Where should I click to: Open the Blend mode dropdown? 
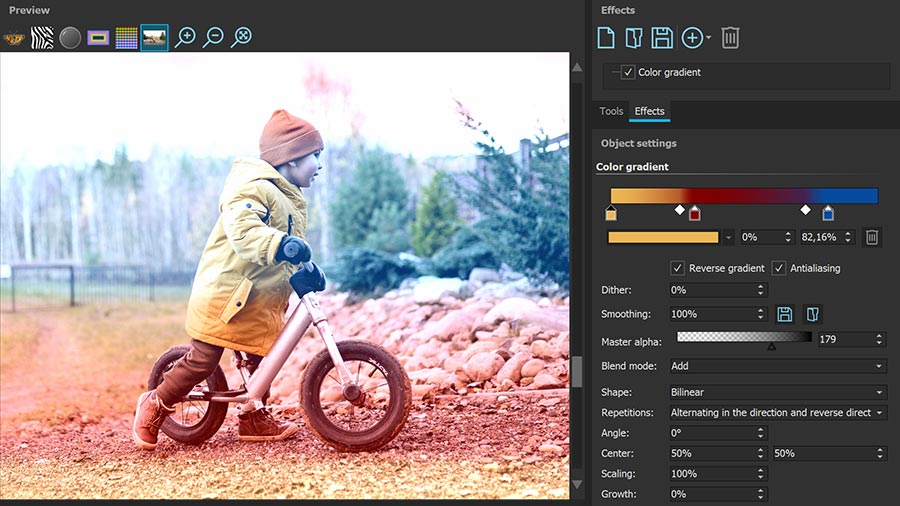coord(777,366)
